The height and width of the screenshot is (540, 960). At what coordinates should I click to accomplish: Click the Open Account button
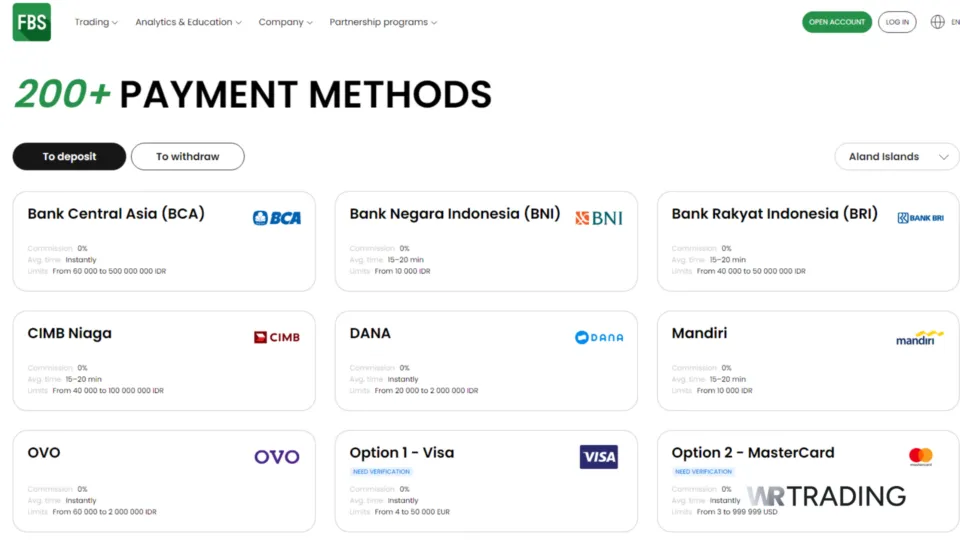pyautogui.click(x=837, y=22)
